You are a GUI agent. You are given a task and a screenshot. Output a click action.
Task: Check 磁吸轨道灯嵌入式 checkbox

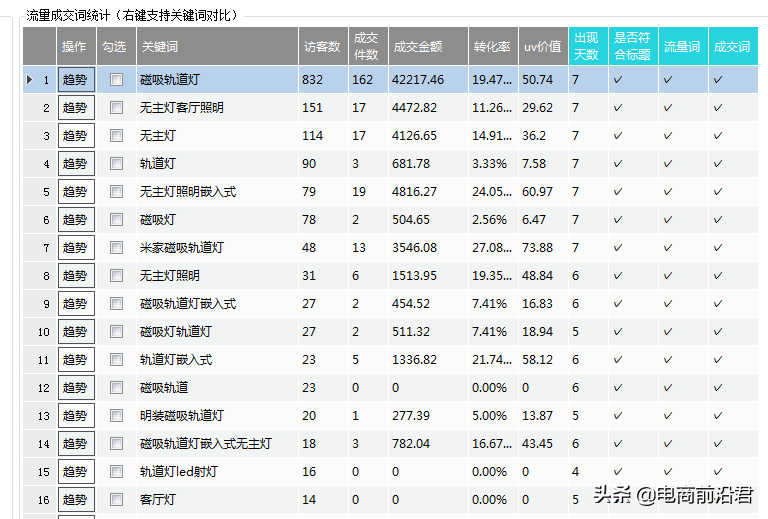(117, 303)
